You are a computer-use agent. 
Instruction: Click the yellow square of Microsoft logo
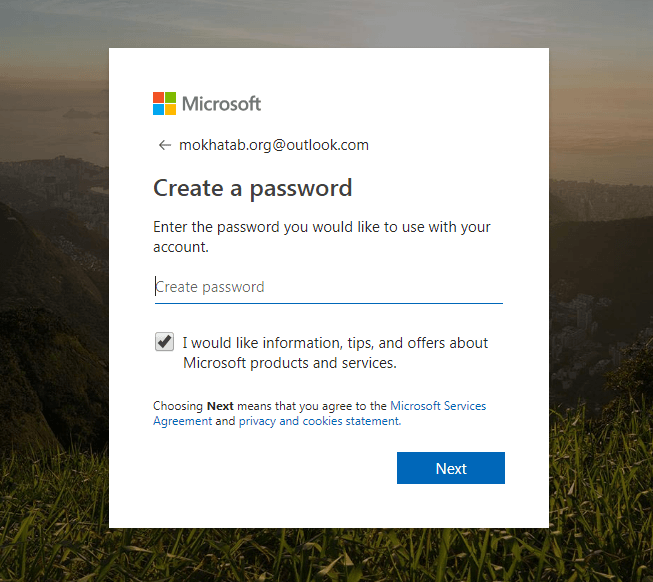coord(170,109)
